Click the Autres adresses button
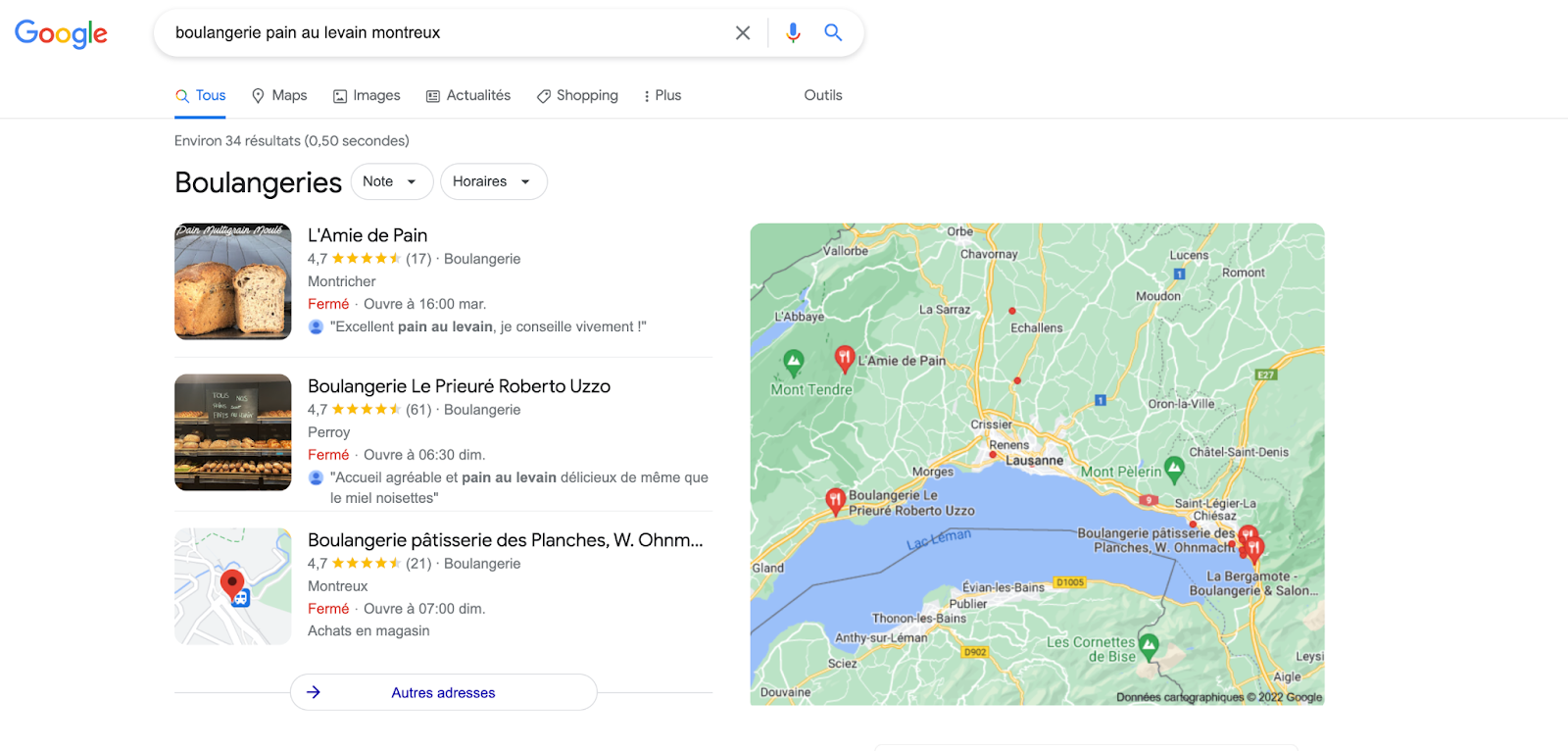Screen dimensions: 1568x751 444,692
